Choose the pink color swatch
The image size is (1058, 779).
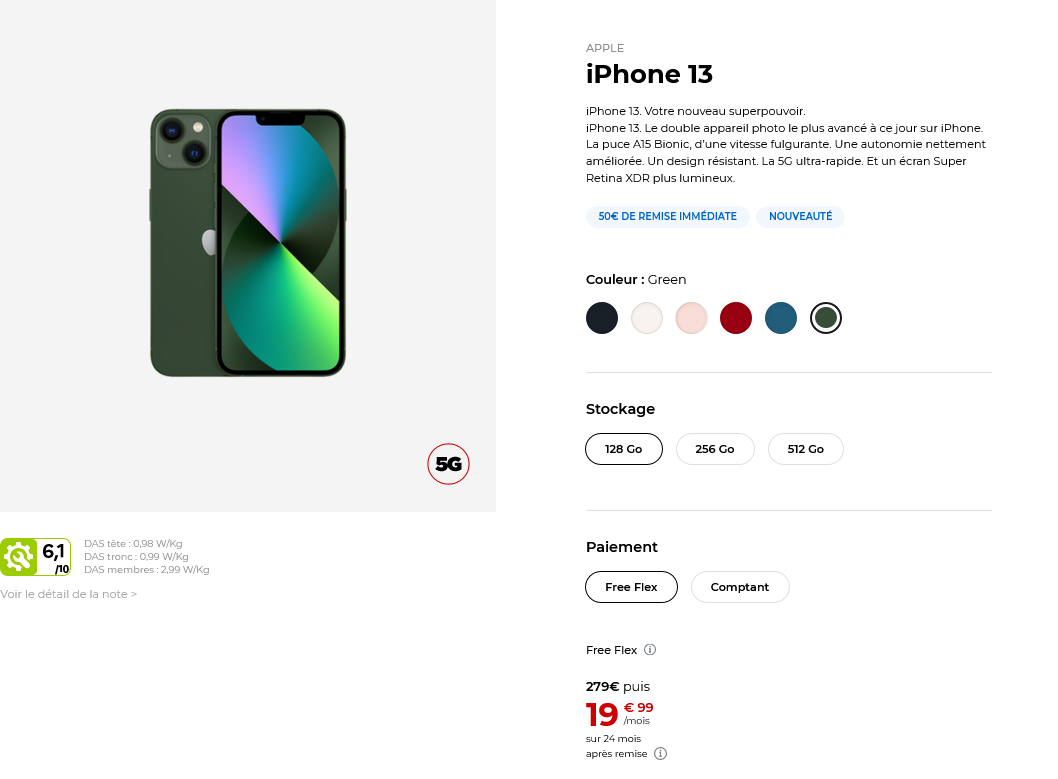[692, 318]
